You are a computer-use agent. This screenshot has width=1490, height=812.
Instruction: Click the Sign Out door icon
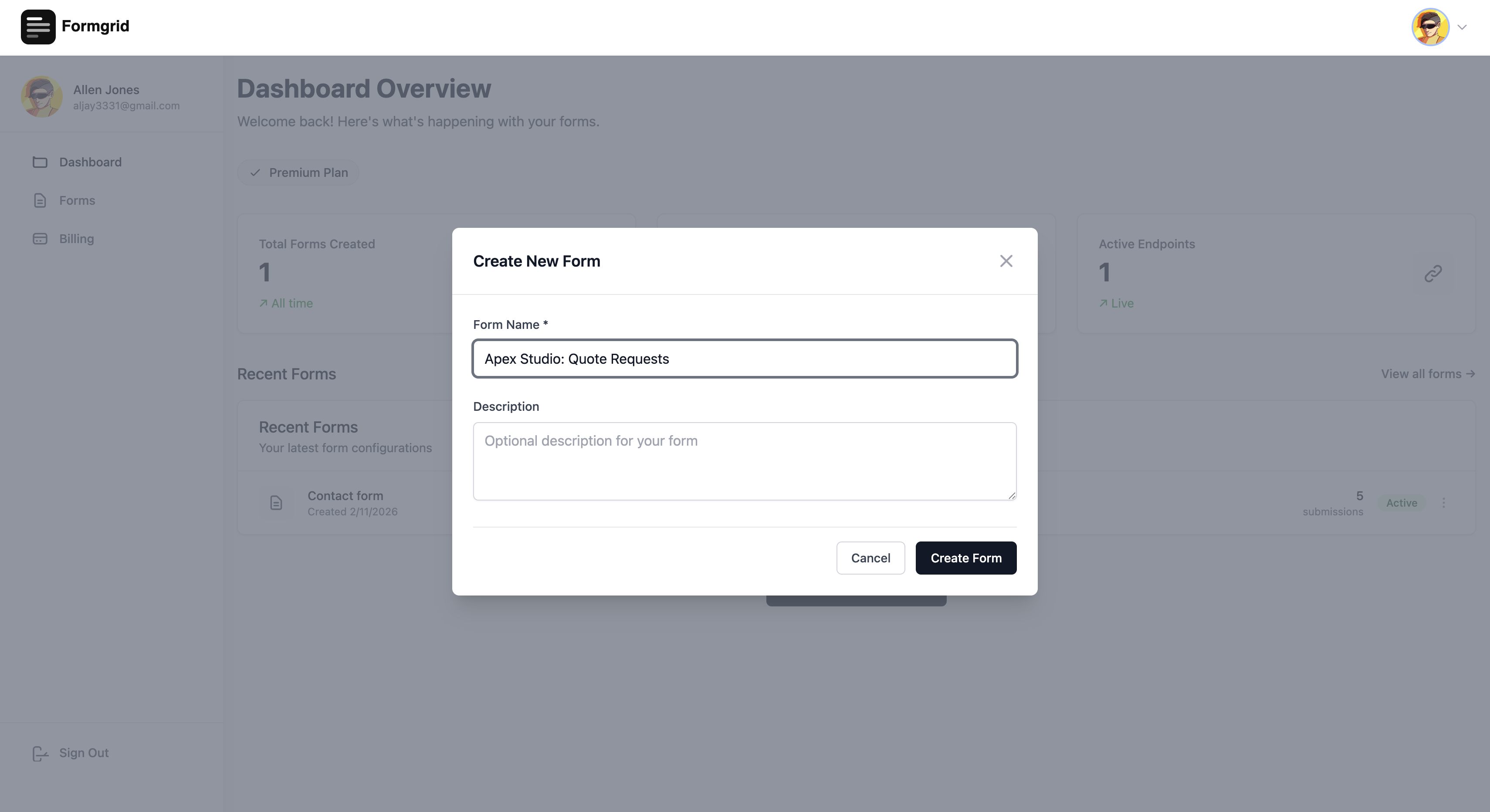[40, 754]
